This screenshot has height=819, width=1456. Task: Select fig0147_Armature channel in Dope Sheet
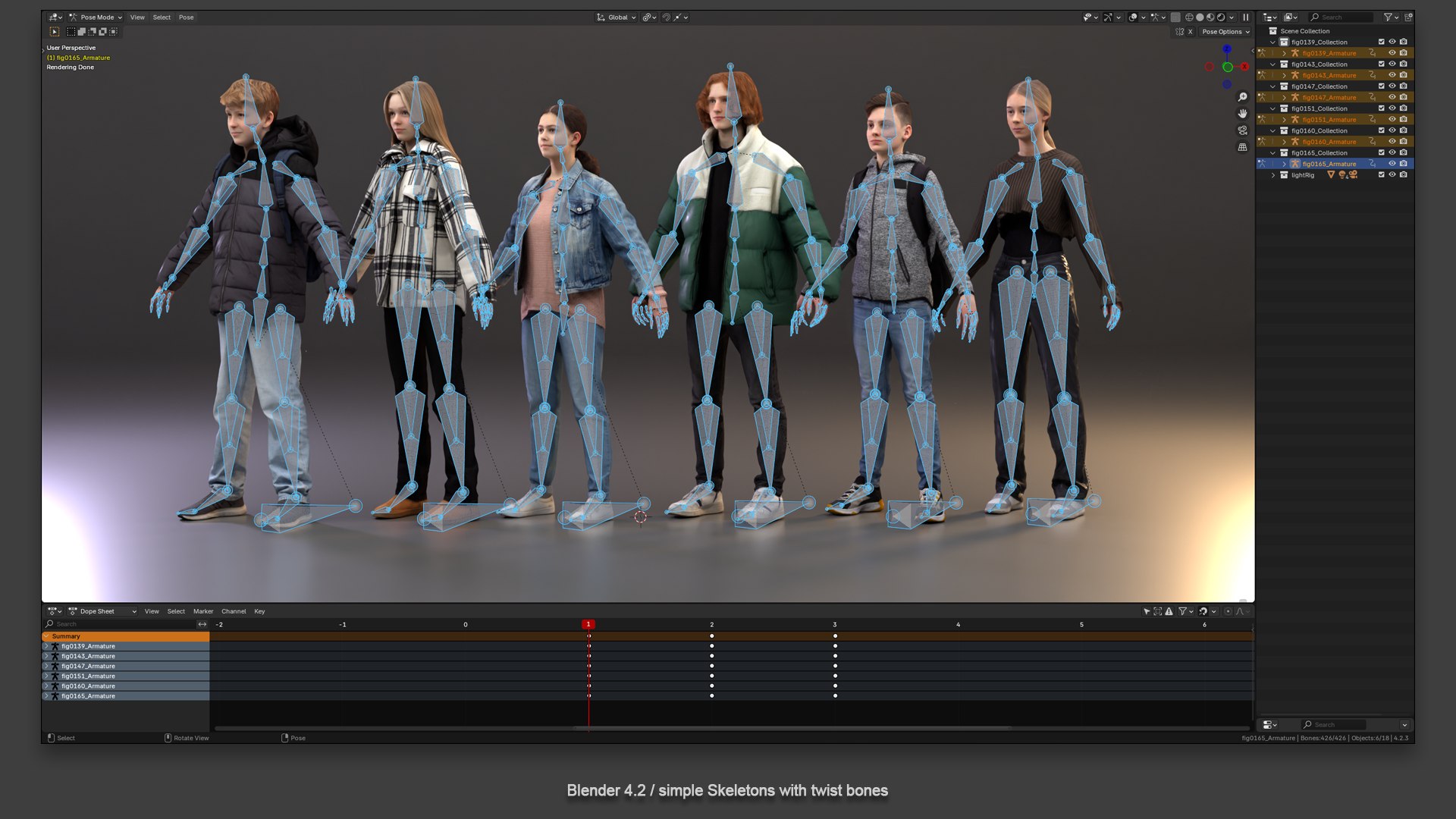(126, 666)
